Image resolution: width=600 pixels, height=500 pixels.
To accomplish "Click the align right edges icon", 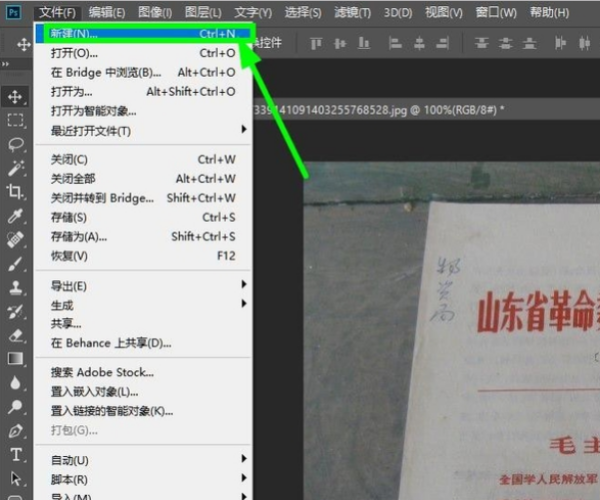I will [x=442, y=44].
